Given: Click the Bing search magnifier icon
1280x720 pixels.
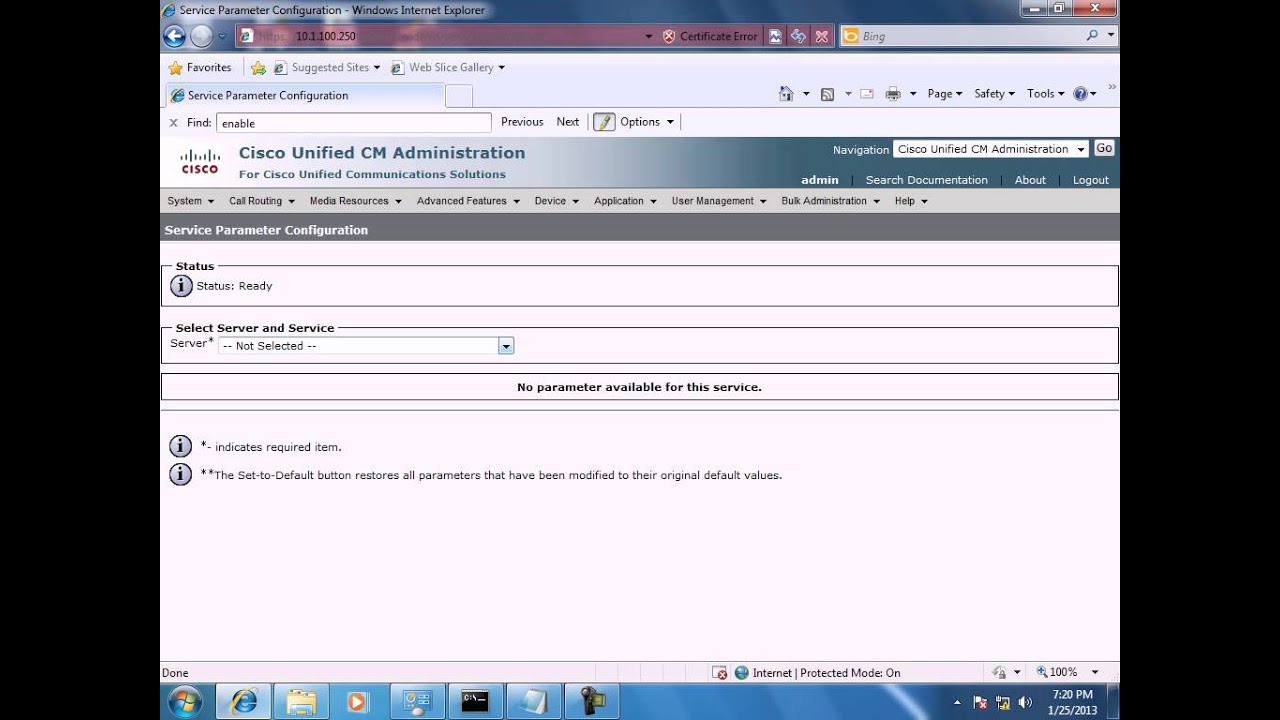Looking at the screenshot, I should pos(1092,35).
